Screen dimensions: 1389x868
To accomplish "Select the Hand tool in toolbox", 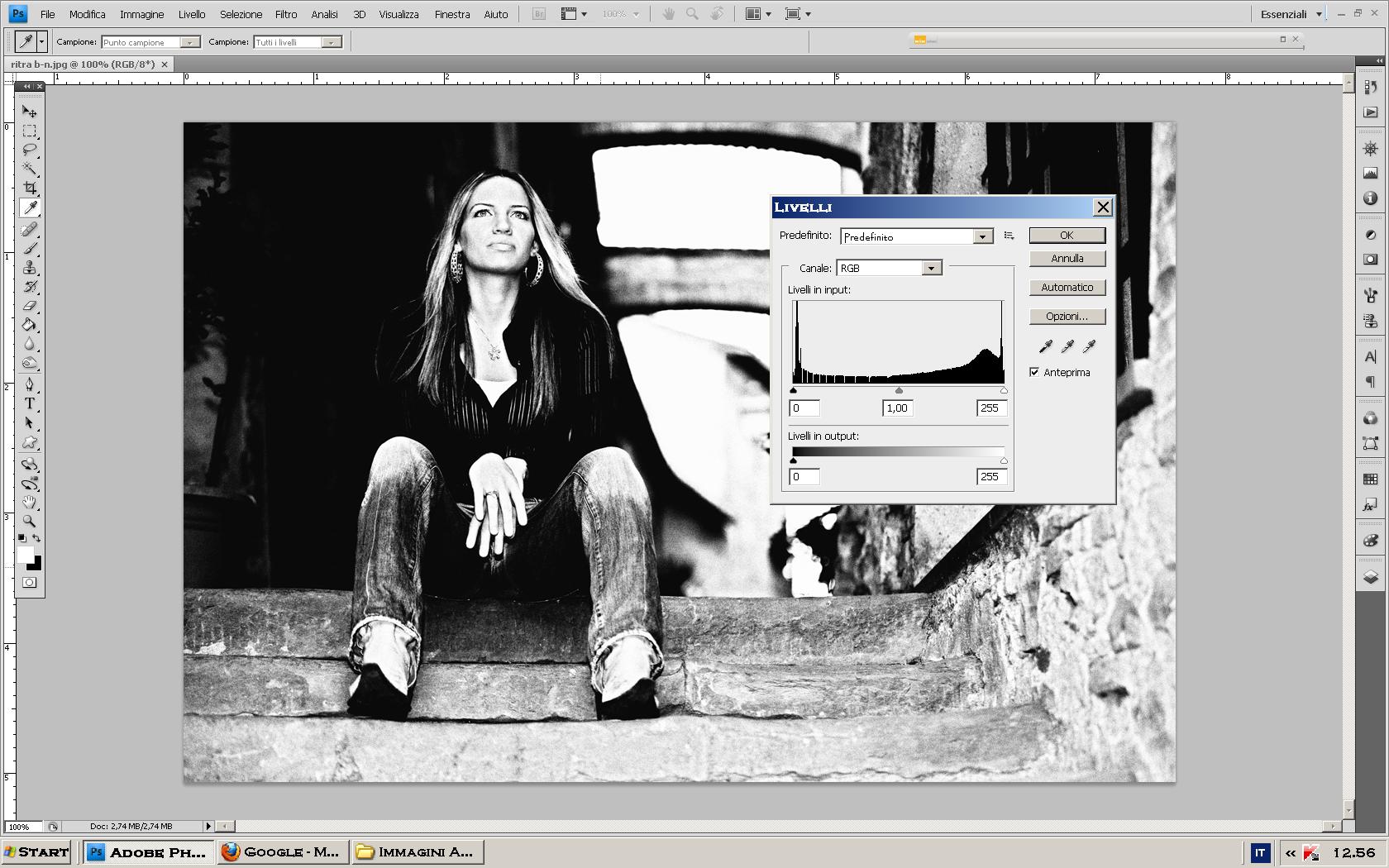I will click(30, 502).
